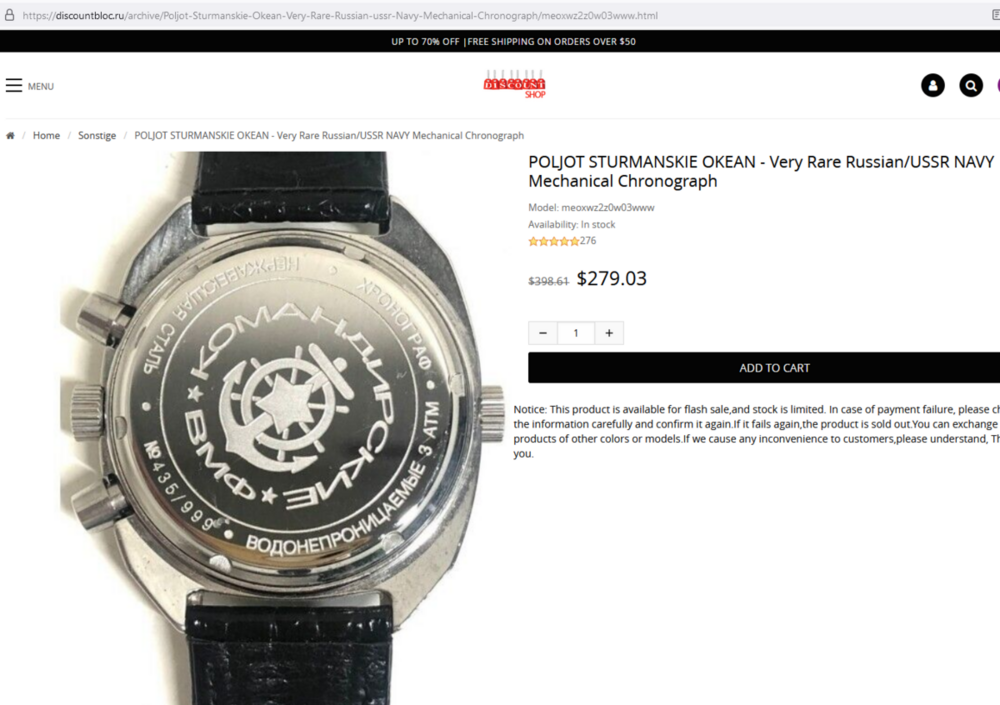Go to Home breadcrumb link

(47, 135)
